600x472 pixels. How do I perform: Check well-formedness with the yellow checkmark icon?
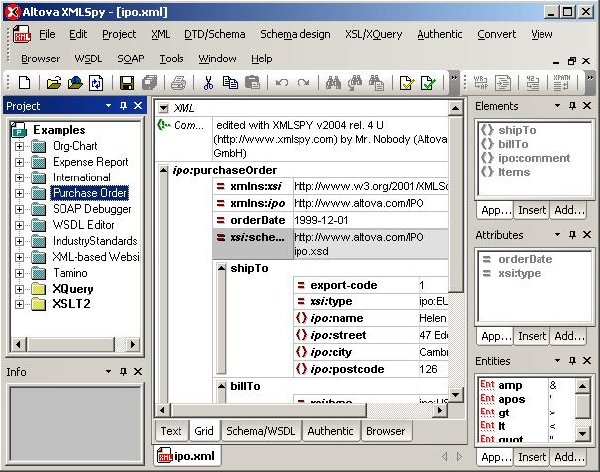(406, 82)
